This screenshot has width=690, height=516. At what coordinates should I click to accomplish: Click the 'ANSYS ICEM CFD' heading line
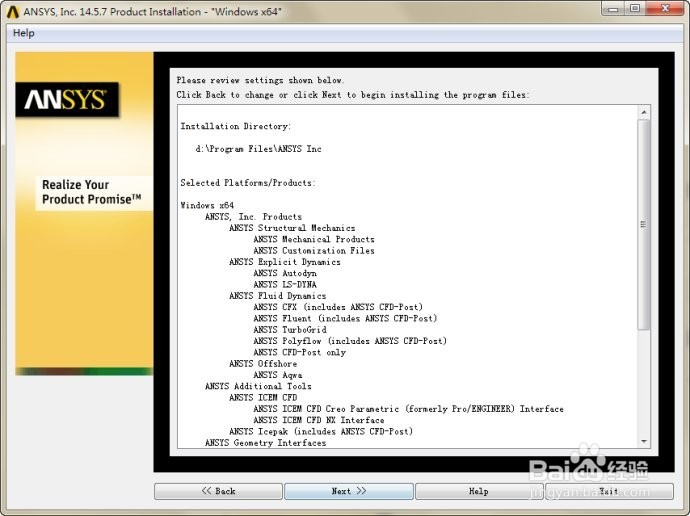point(263,397)
